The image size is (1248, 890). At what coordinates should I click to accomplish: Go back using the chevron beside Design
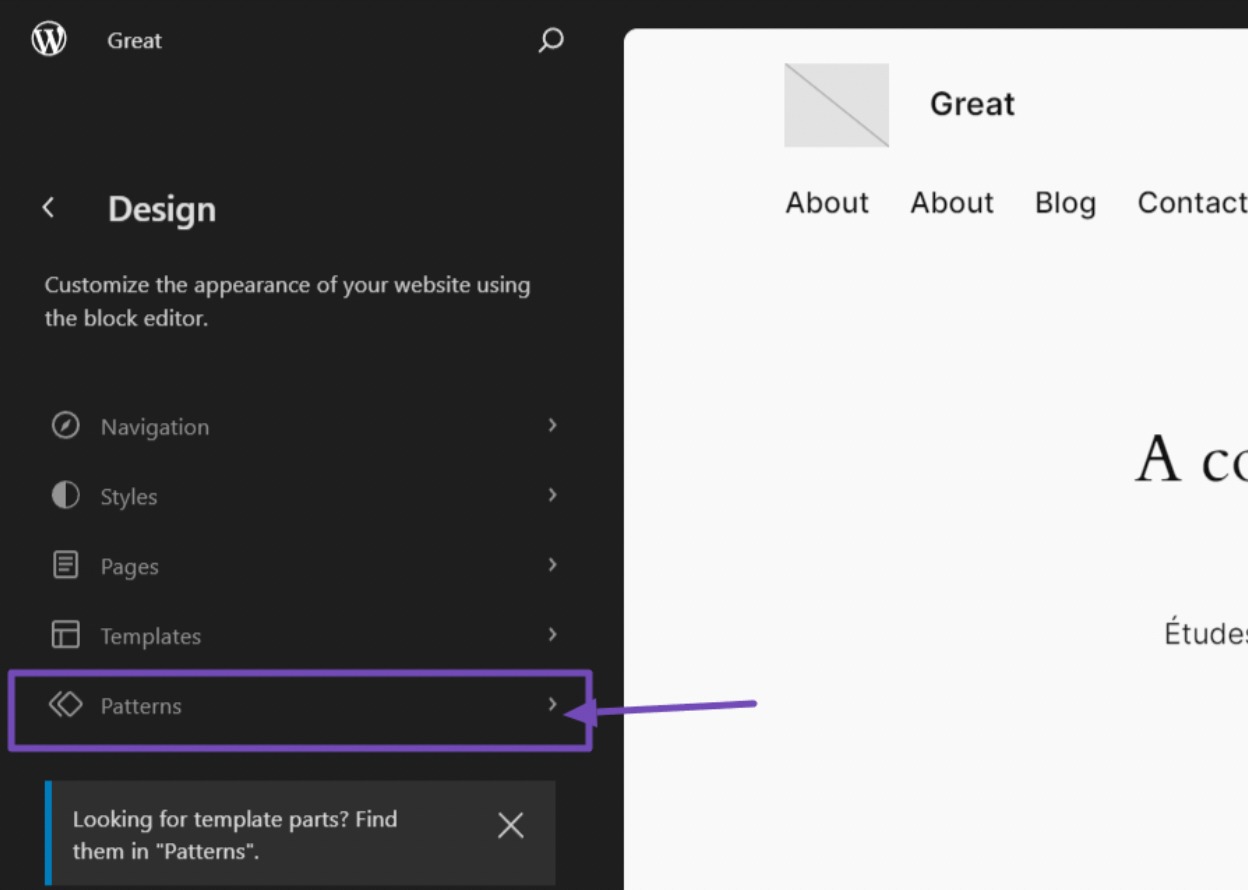pyautogui.click(x=48, y=208)
